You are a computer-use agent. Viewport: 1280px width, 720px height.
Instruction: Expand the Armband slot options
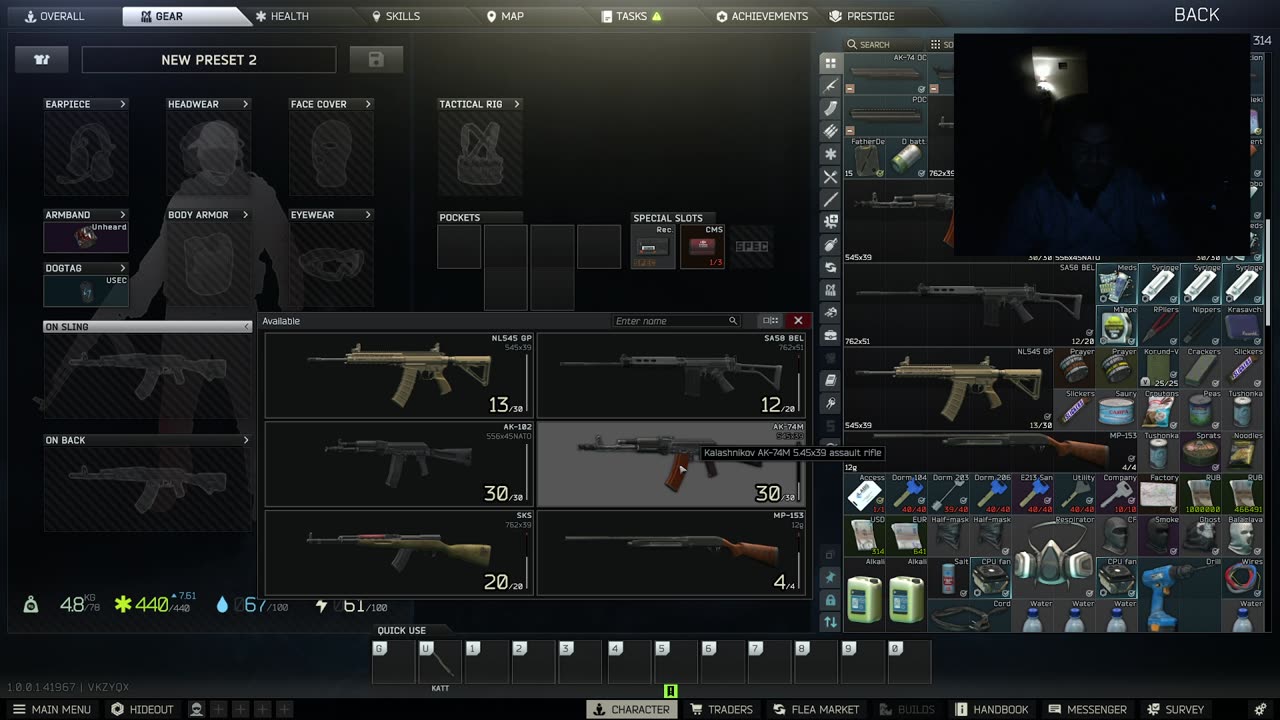point(123,215)
